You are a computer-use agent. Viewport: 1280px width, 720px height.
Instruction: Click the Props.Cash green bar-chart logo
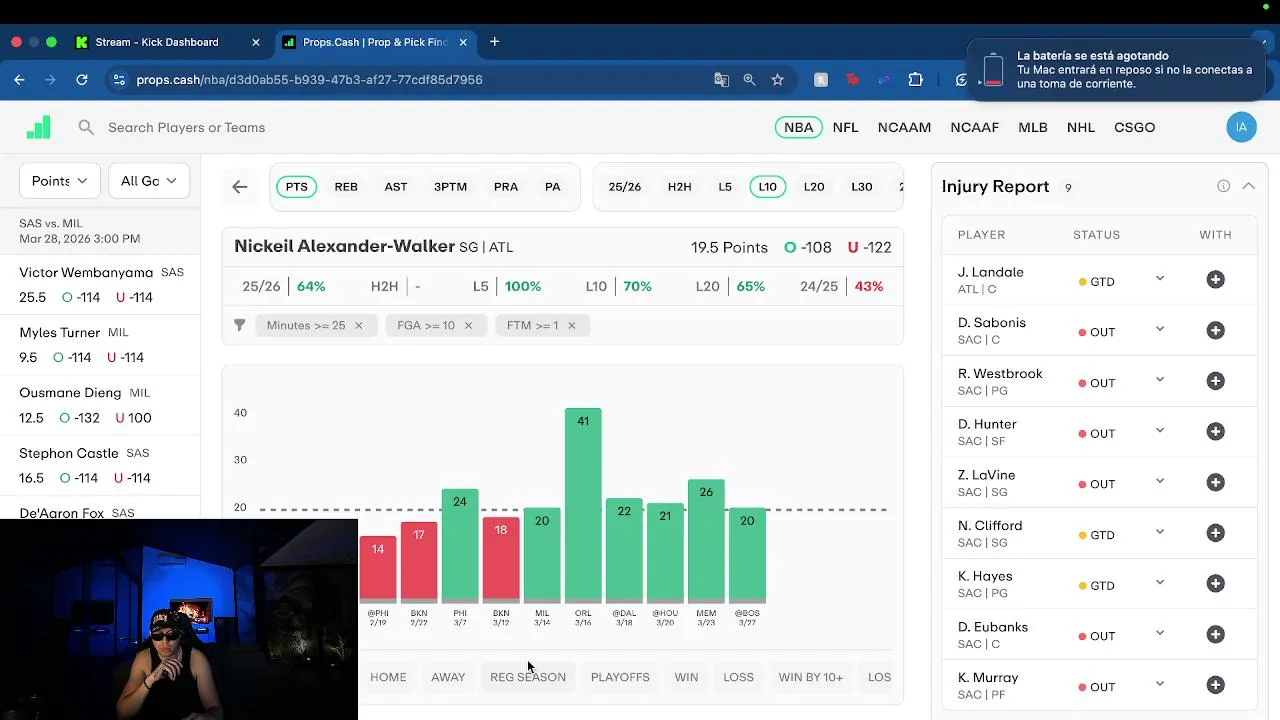[x=38, y=127]
